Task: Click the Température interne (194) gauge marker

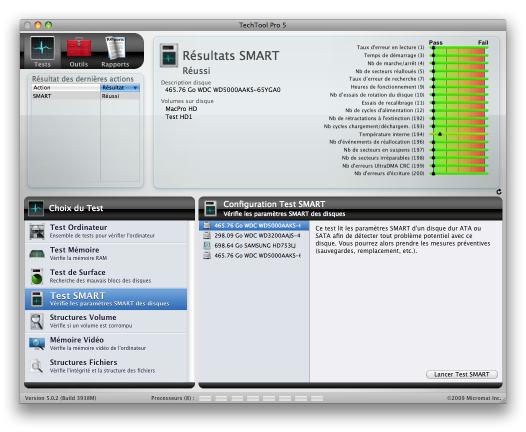Action: (x=440, y=134)
